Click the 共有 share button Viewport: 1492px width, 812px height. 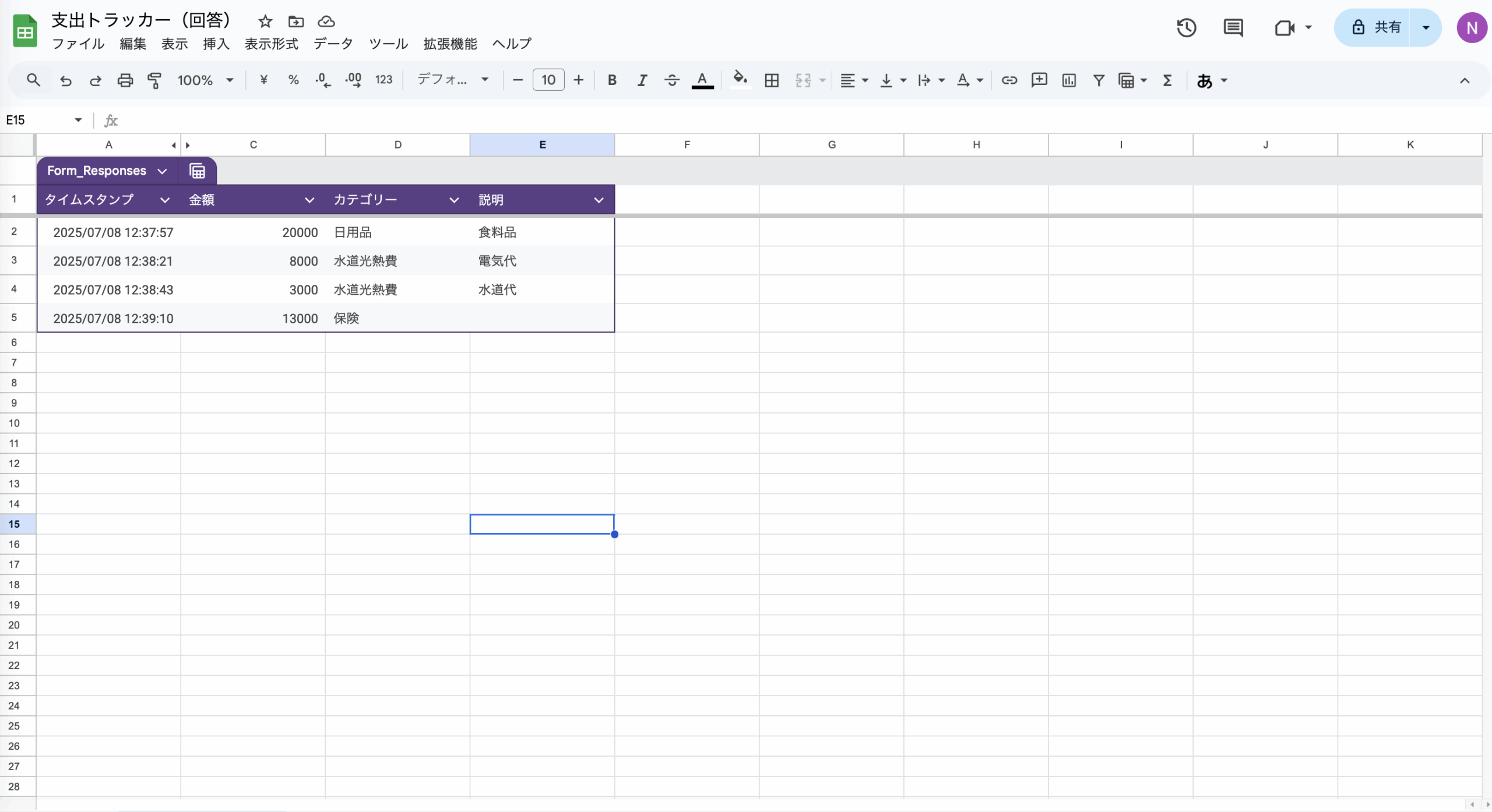1376,27
